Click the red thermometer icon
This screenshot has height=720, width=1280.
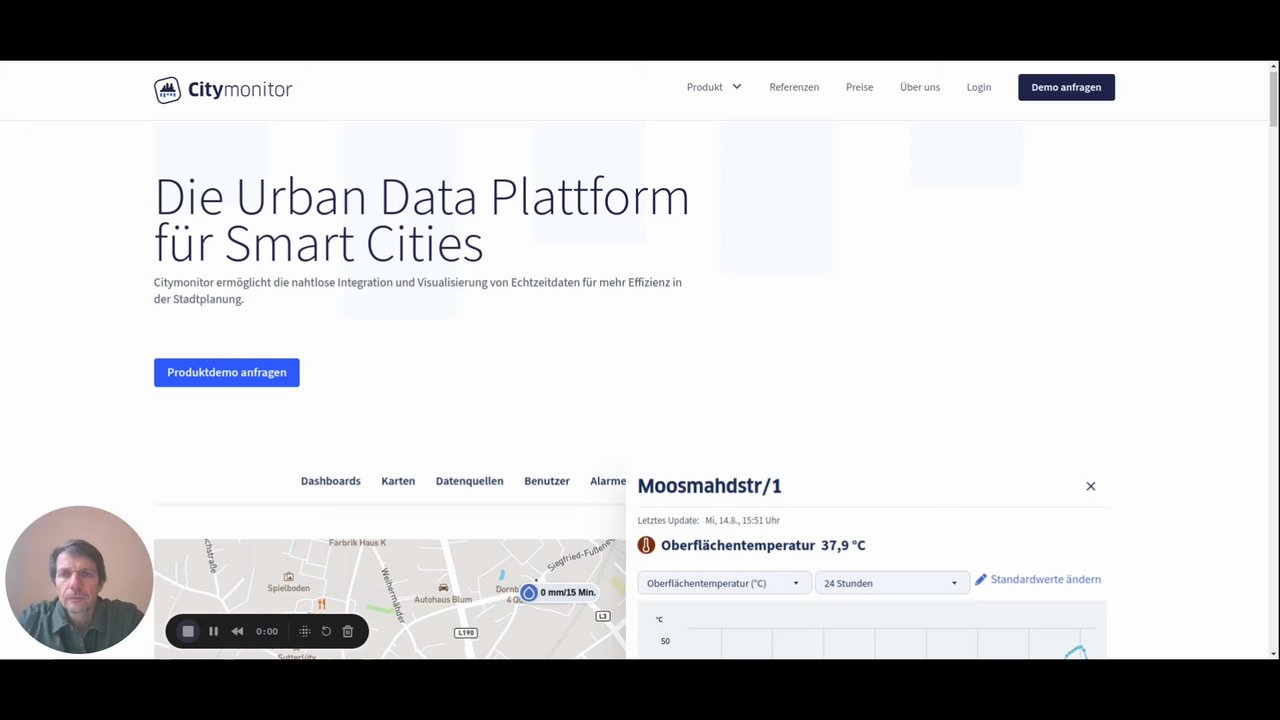(646, 545)
